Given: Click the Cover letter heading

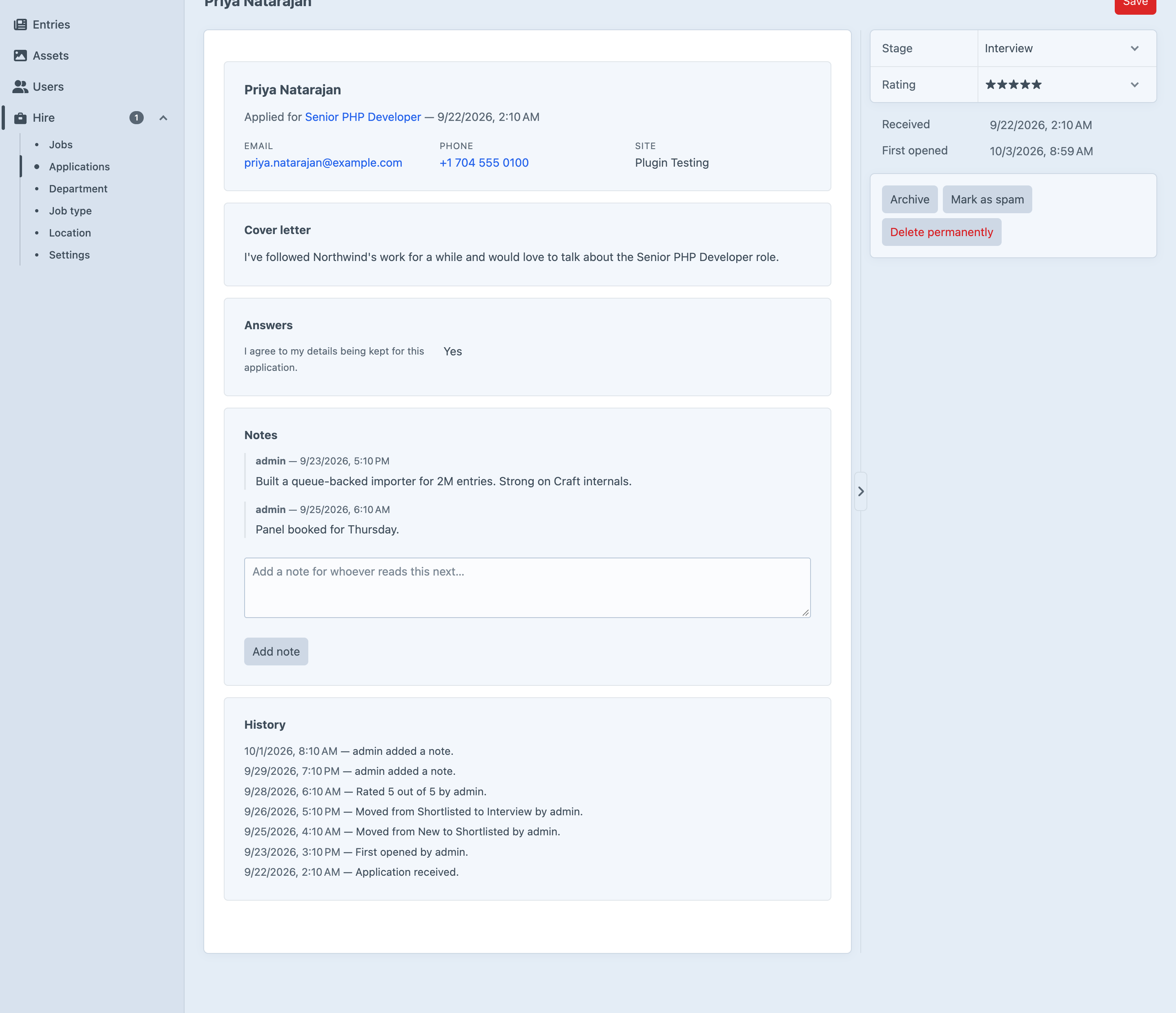Looking at the screenshot, I should pyautogui.click(x=277, y=230).
